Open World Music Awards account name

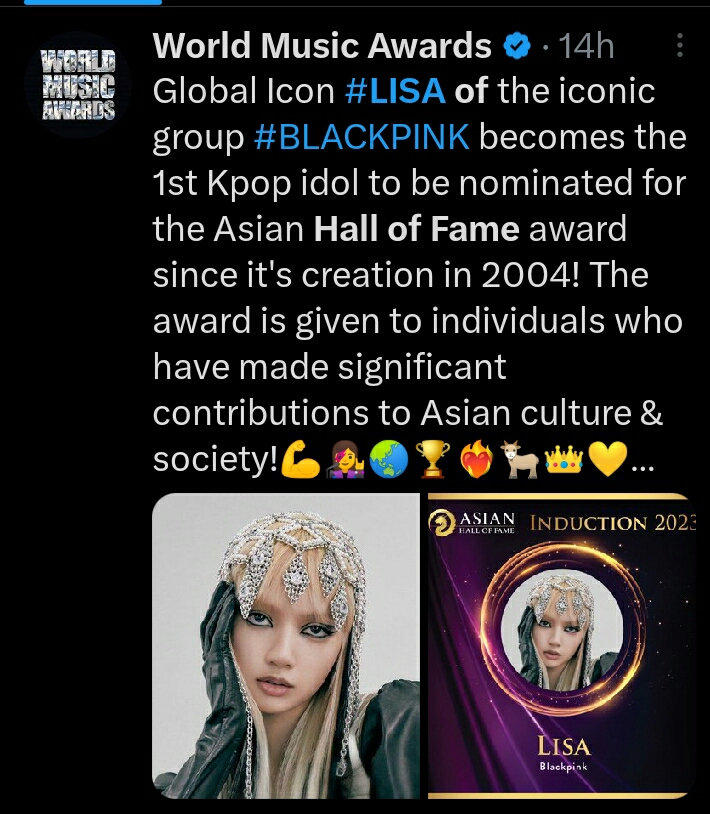pyautogui.click(x=322, y=46)
